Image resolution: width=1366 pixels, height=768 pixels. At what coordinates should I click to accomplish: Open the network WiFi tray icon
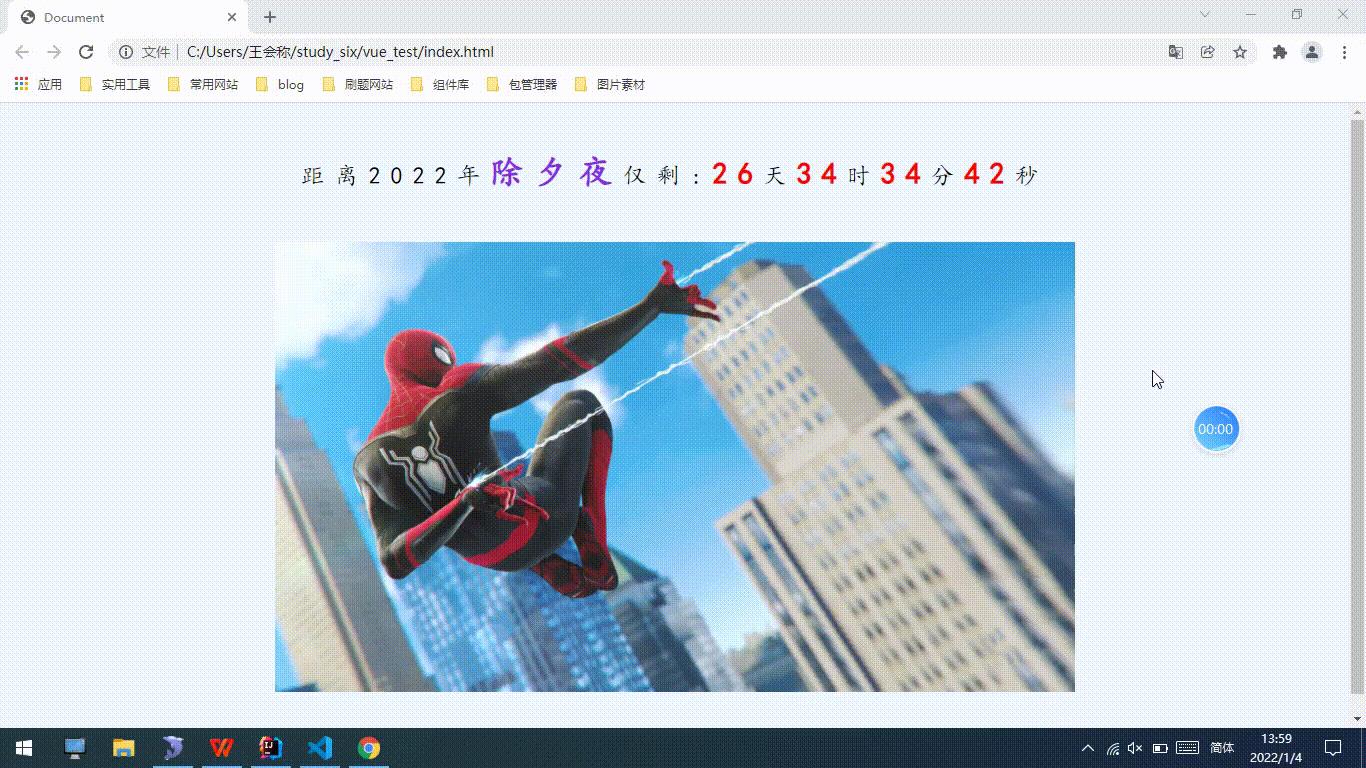pyautogui.click(x=1113, y=748)
